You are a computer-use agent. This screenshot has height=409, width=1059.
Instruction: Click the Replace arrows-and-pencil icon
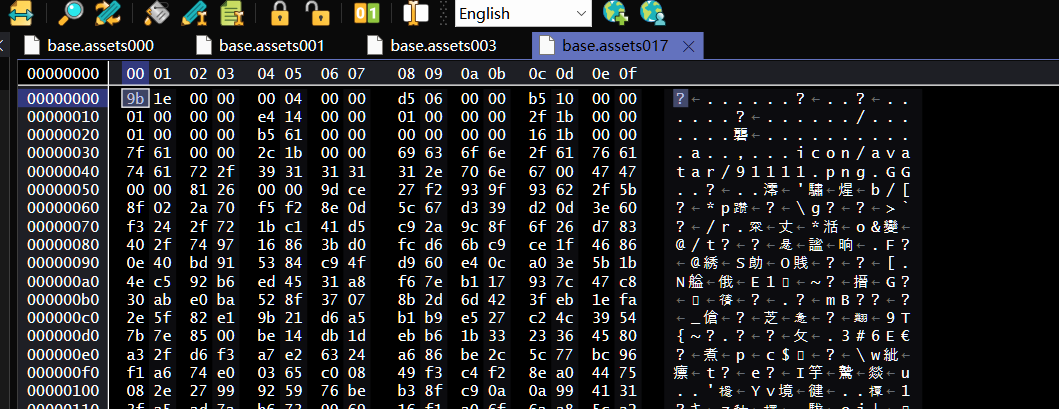pyautogui.click(x=107, y=13)
